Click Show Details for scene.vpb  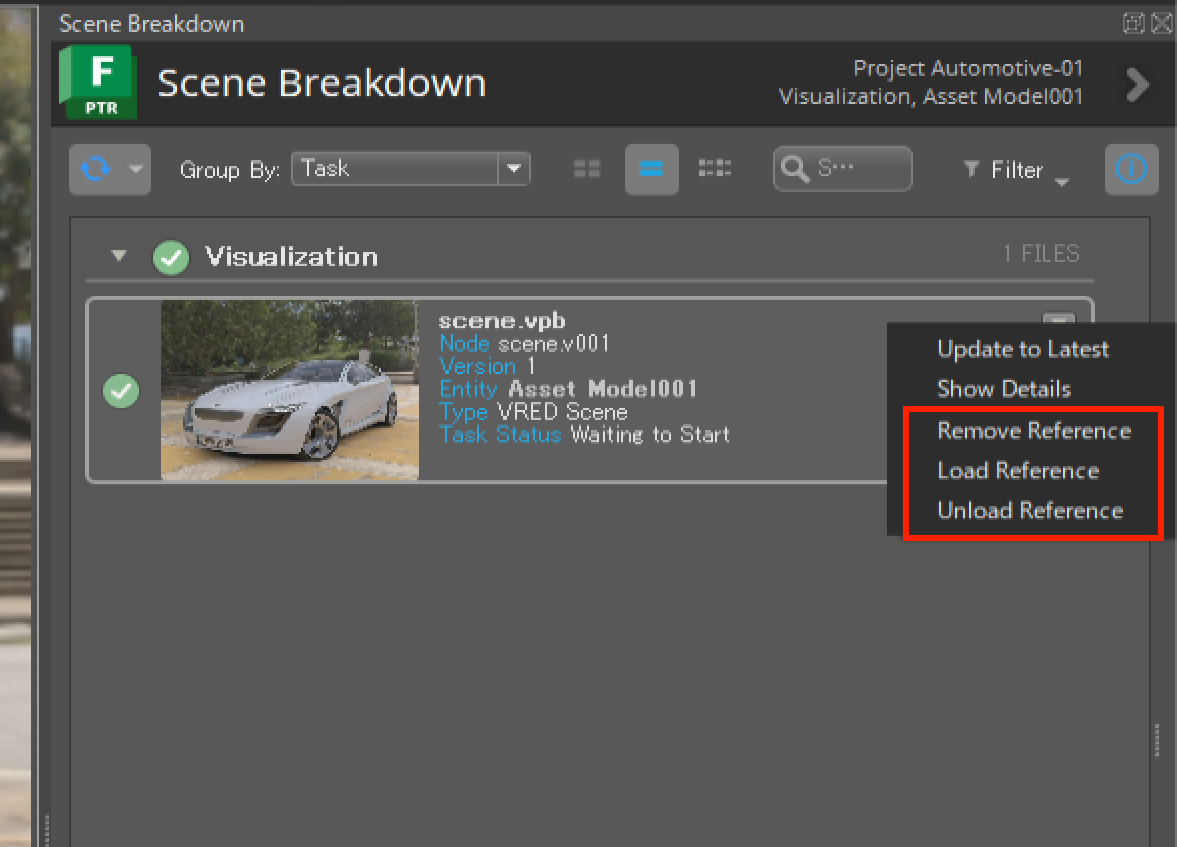[1005, 389]
